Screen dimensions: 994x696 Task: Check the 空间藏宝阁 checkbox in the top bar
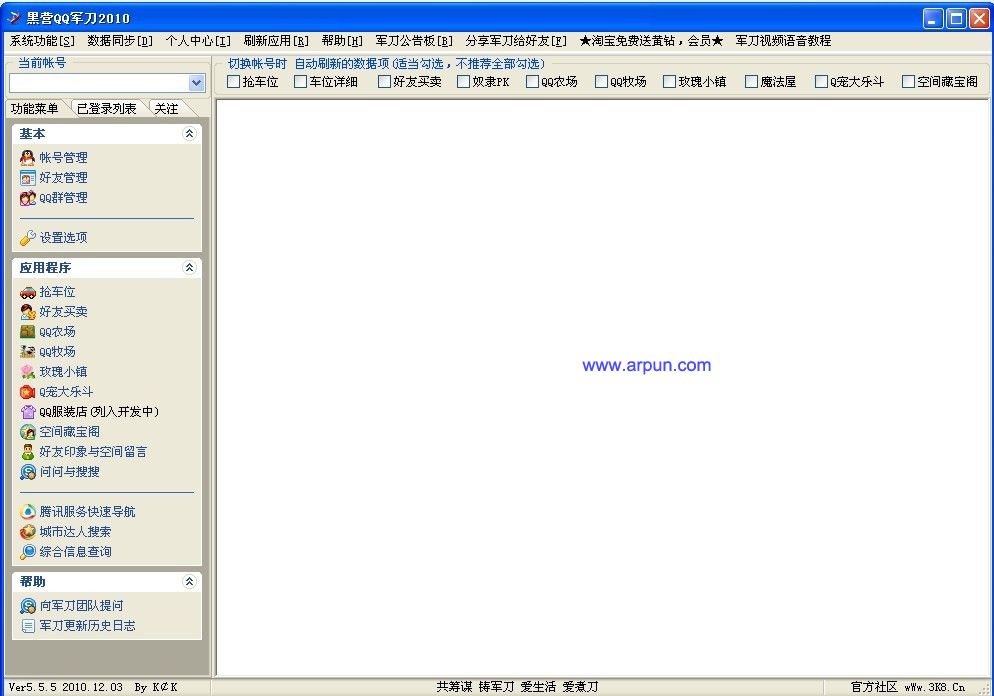click(x=908, y=82)
